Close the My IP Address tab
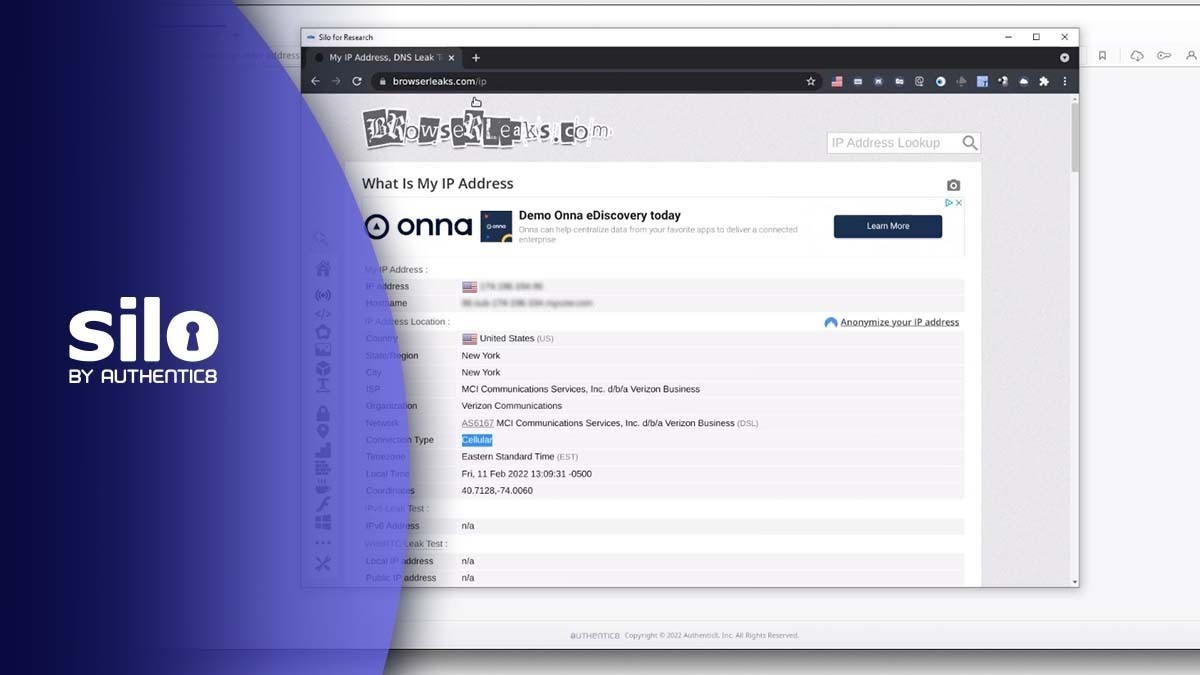 (x=453, y=58)
